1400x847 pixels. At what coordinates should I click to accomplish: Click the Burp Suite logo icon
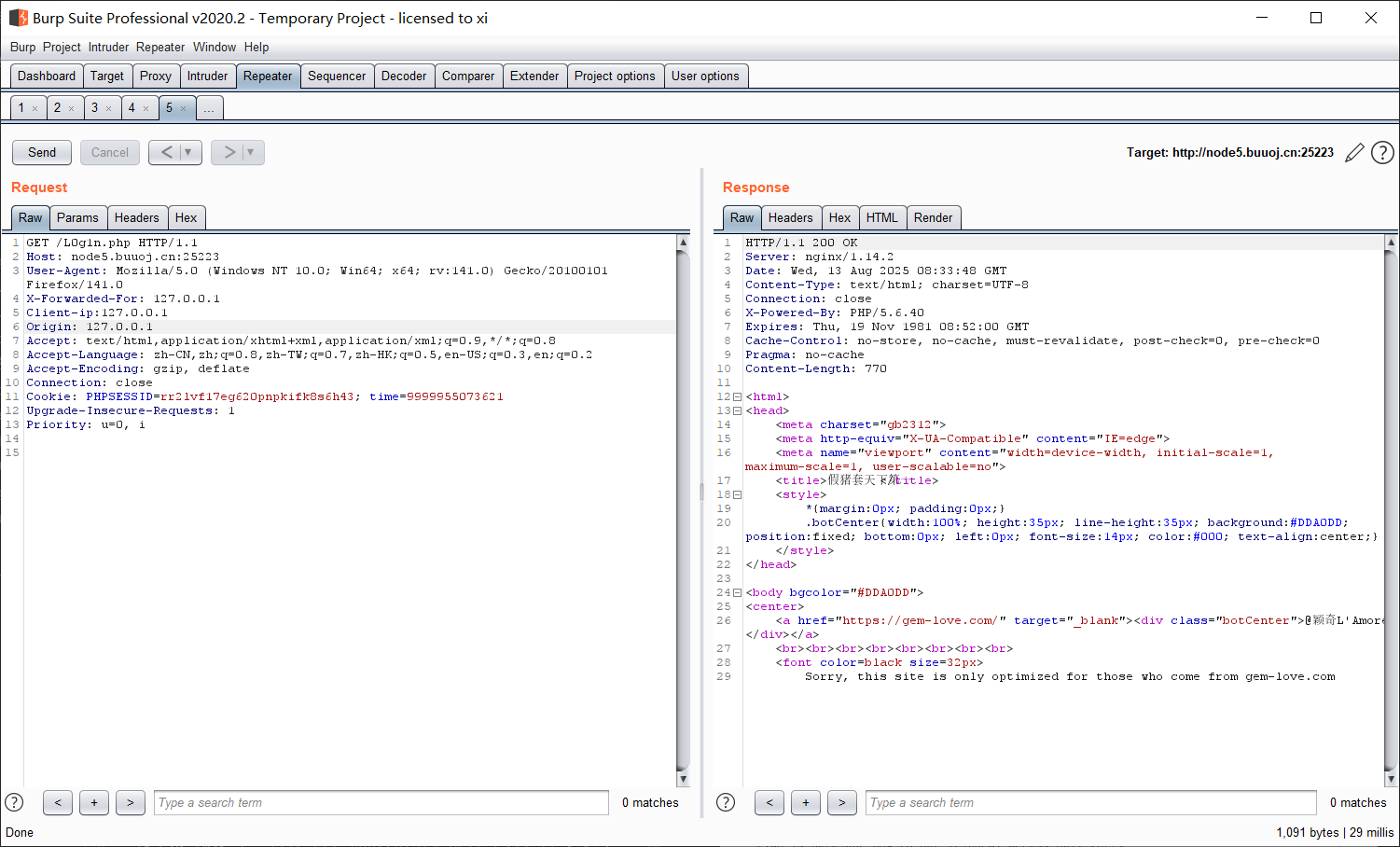18,18
